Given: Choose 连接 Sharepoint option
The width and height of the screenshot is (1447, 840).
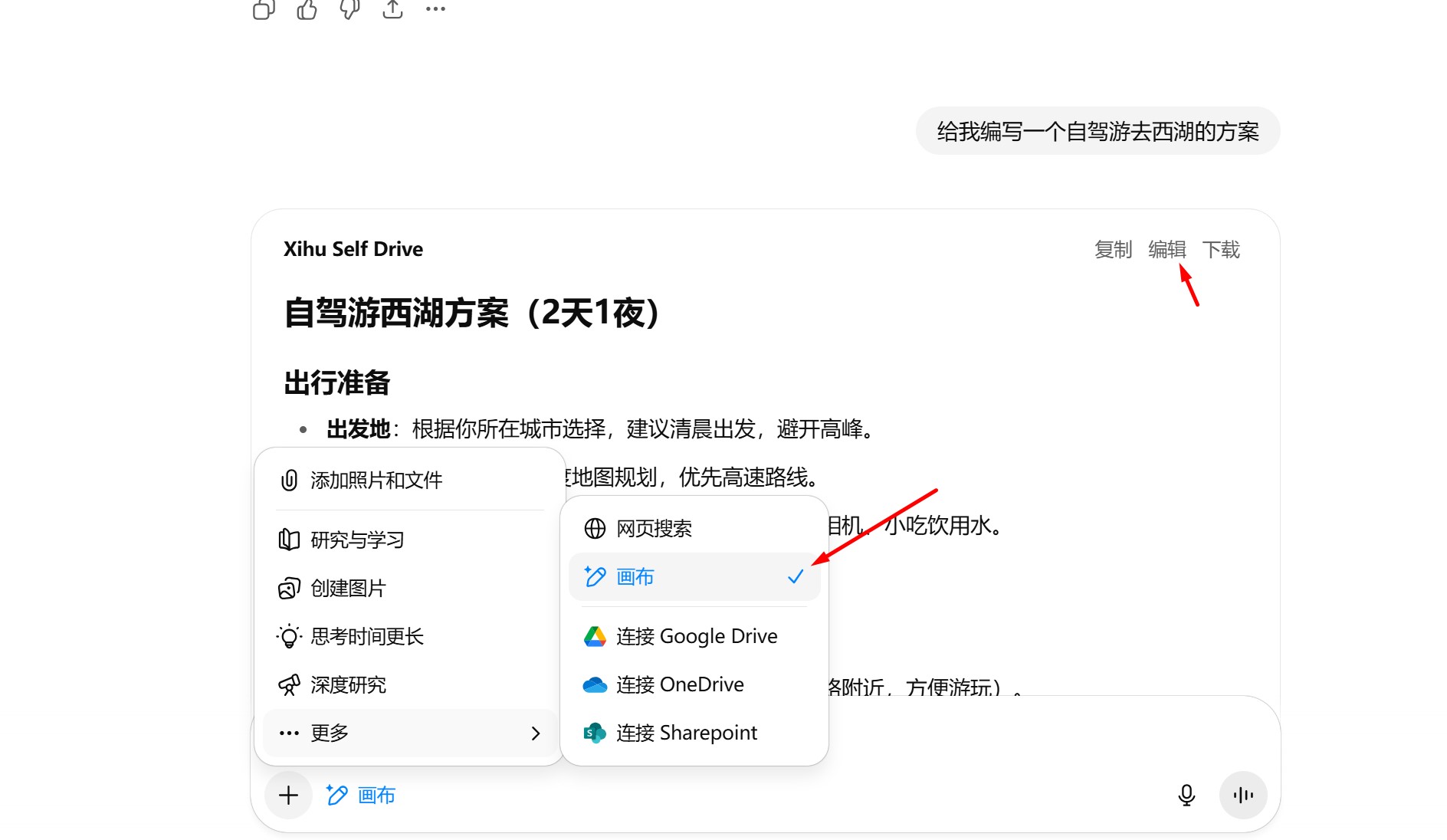Looking at the screenshot, I should (694, 733).
